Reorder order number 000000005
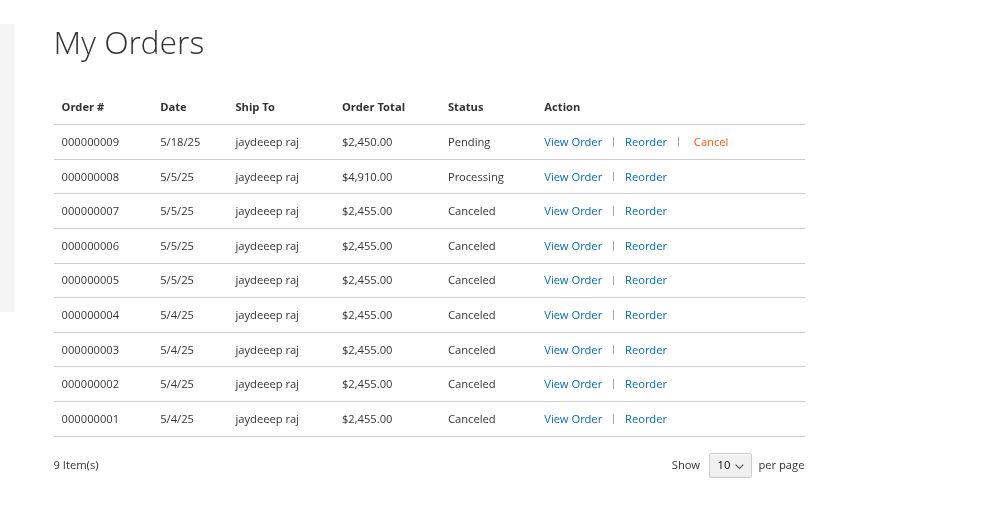The image size is (1004, 521). tap(645, 280)
